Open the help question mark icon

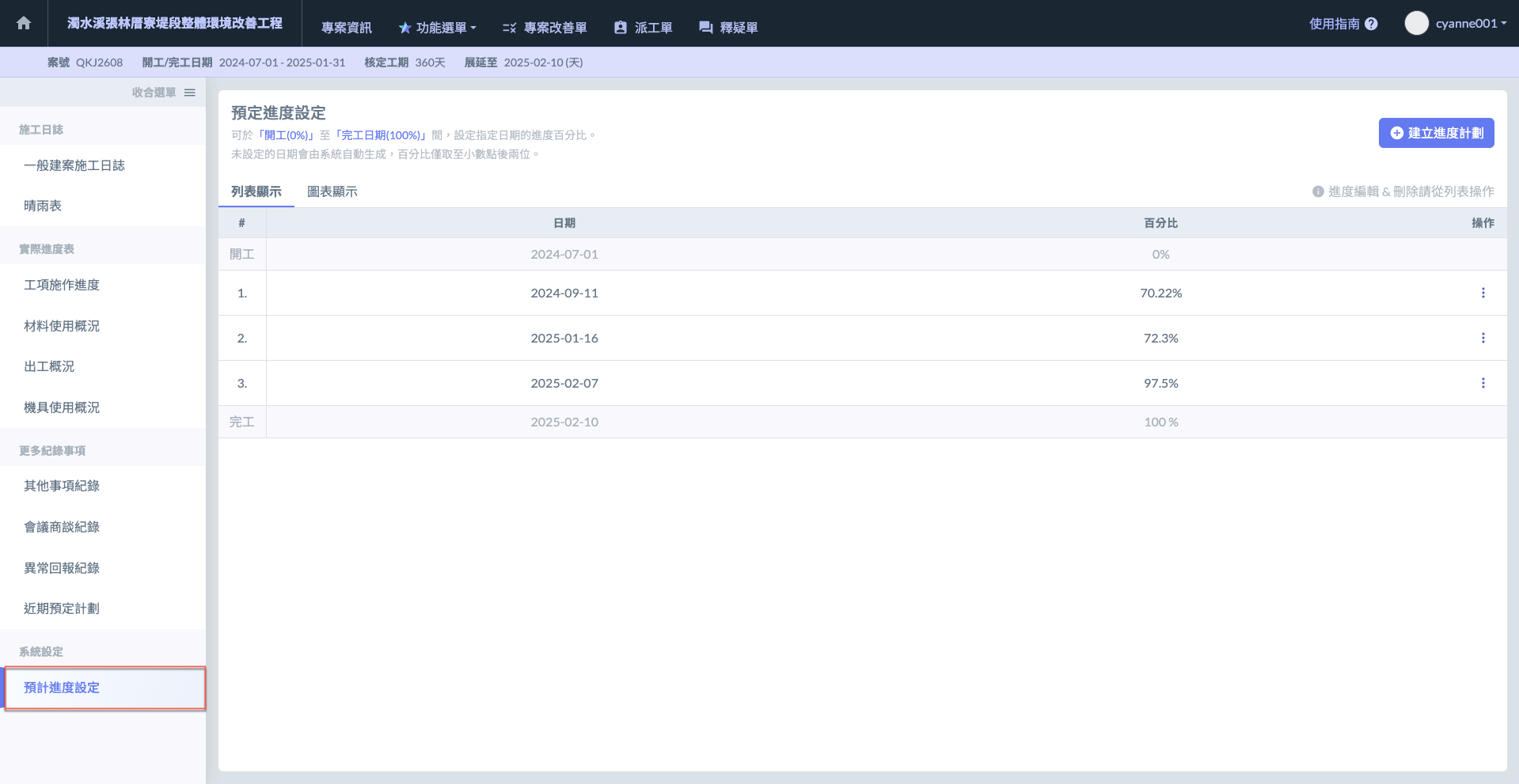click(1371, 24)
